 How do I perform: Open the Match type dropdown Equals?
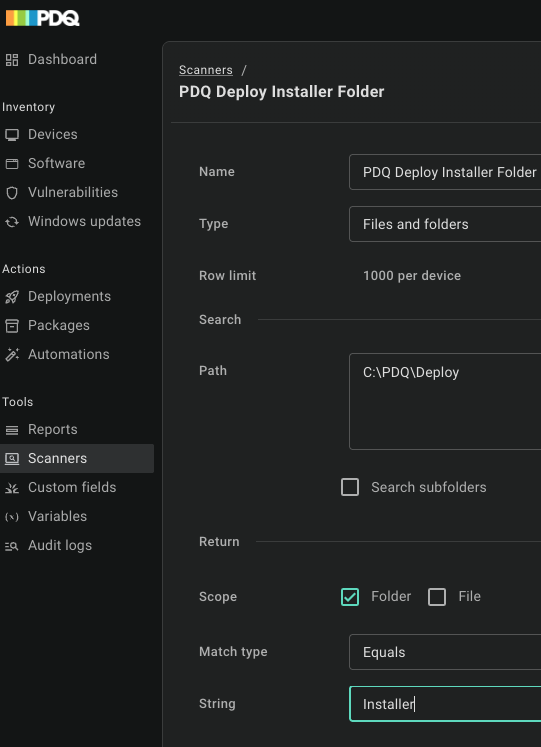[445, 652]
